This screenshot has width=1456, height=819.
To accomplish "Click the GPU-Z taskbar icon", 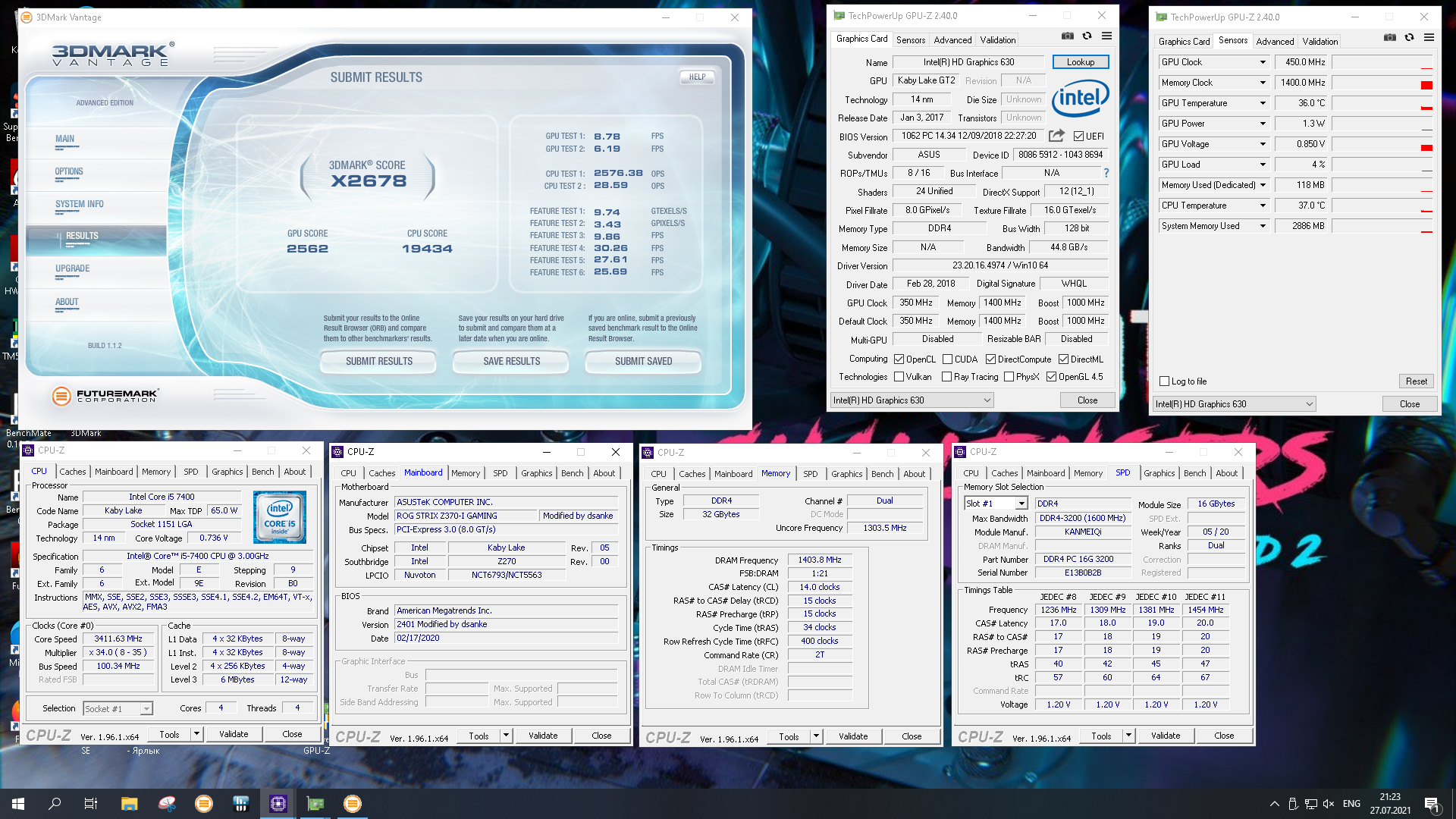I will click(315, 804).
